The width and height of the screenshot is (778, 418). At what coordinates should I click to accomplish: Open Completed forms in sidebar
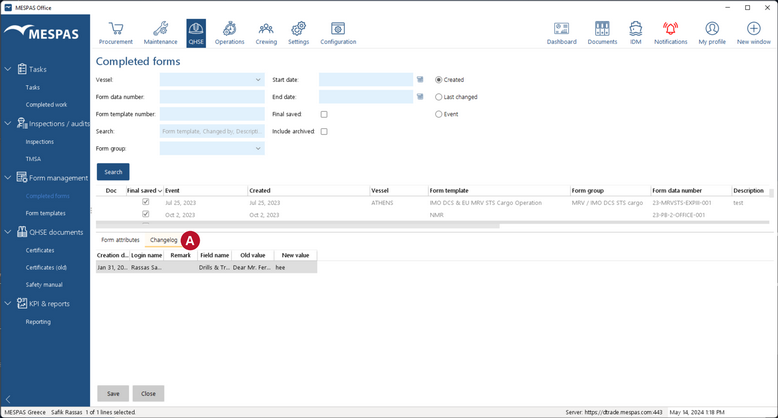[48, 196]
